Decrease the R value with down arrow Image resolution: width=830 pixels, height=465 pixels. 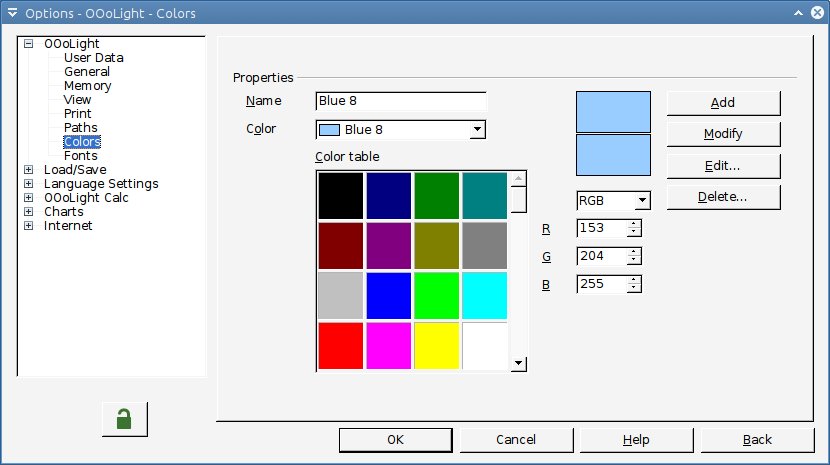tap(634, 232)
